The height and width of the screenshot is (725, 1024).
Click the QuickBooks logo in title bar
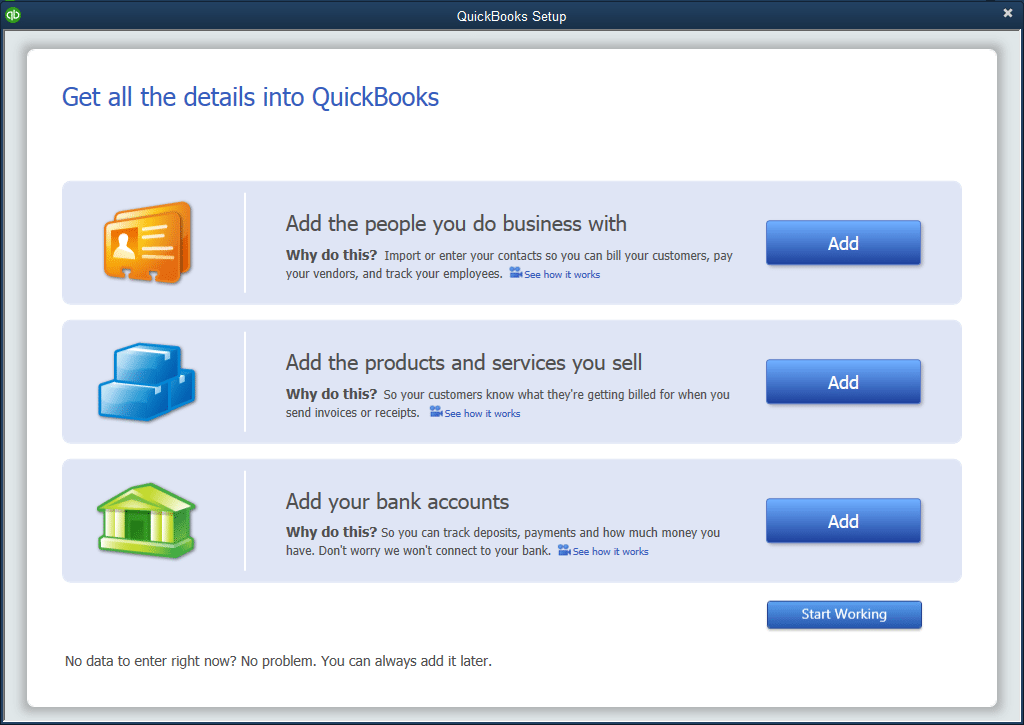click(12, 14)
